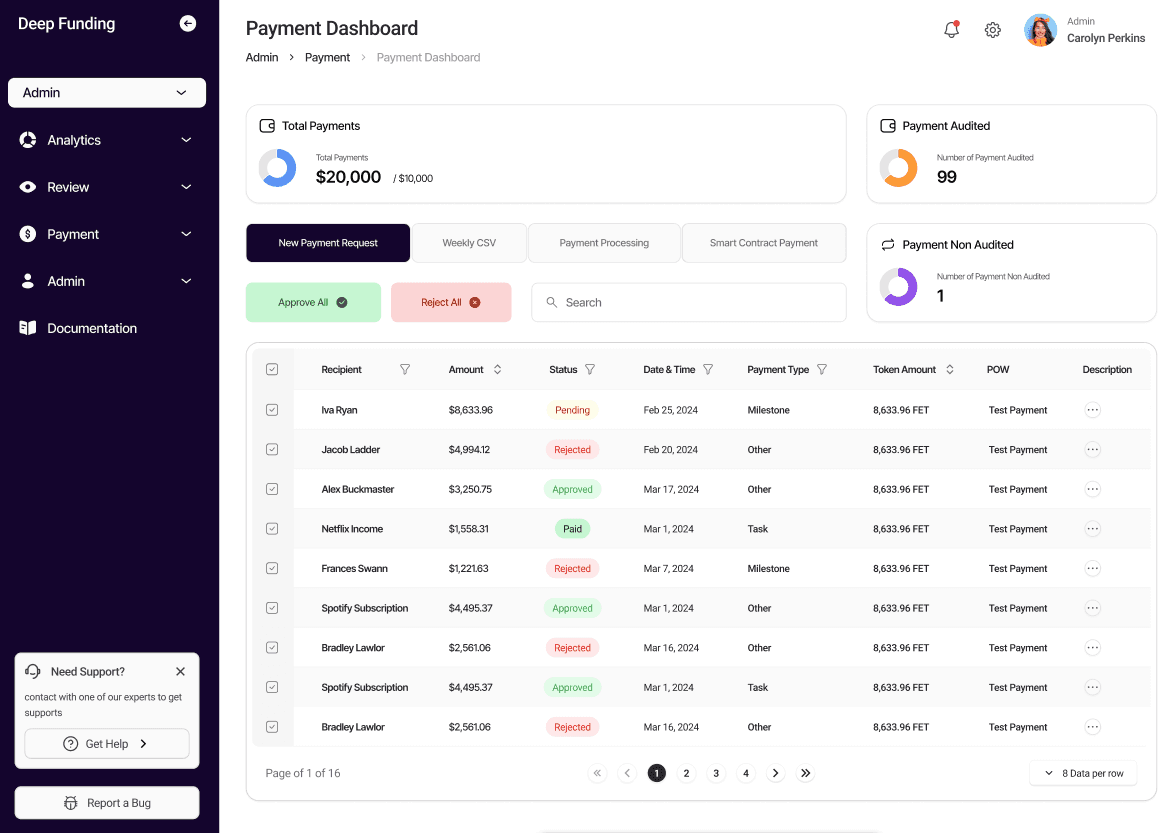
Task: Toggle the select-all checkbox in table header
Action: tap(272, 369)
